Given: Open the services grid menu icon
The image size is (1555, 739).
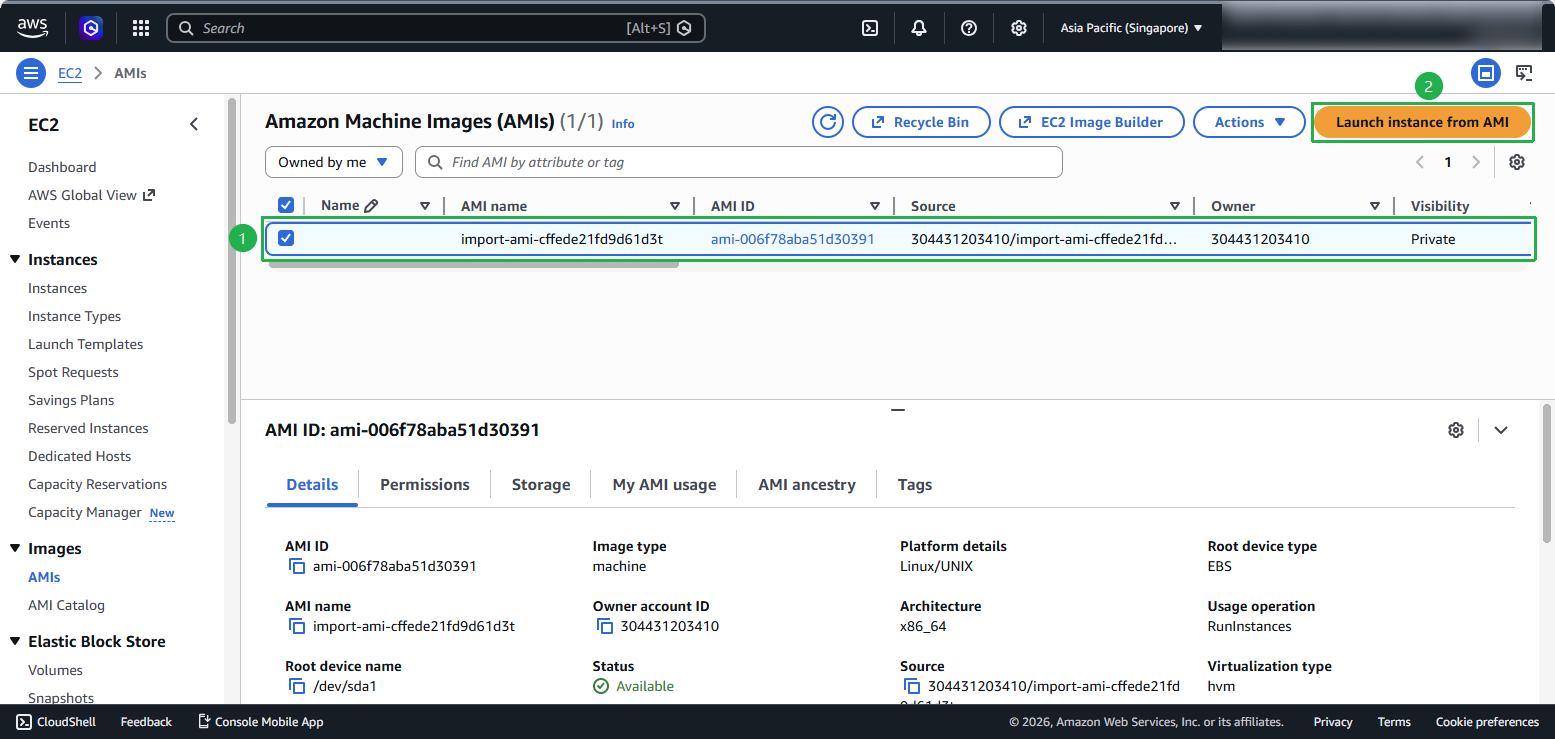Looking at the screenshot, I should tap(141, 28).
